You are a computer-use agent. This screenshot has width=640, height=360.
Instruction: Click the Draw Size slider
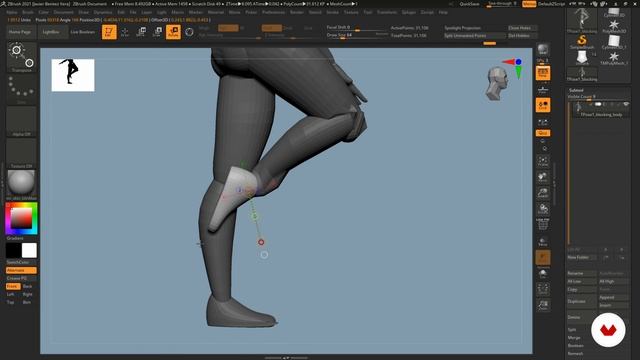pos(356,36)
